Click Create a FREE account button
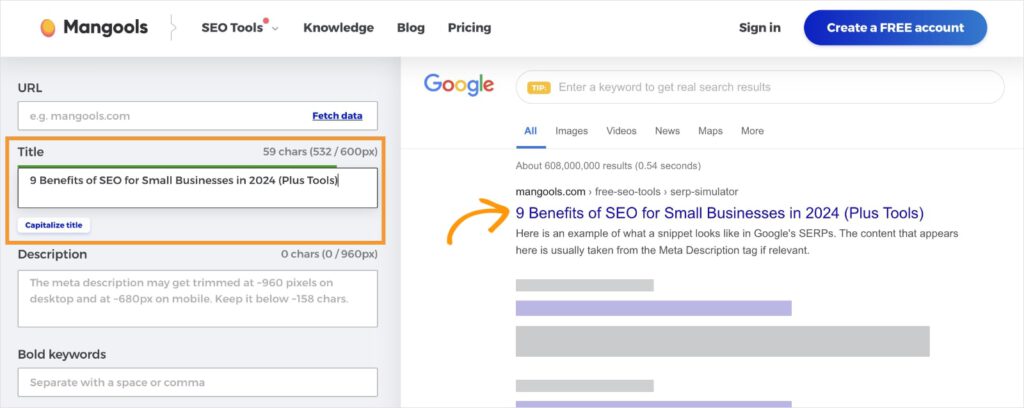The height and width of the screenshot is (408, 1024). 895,27
